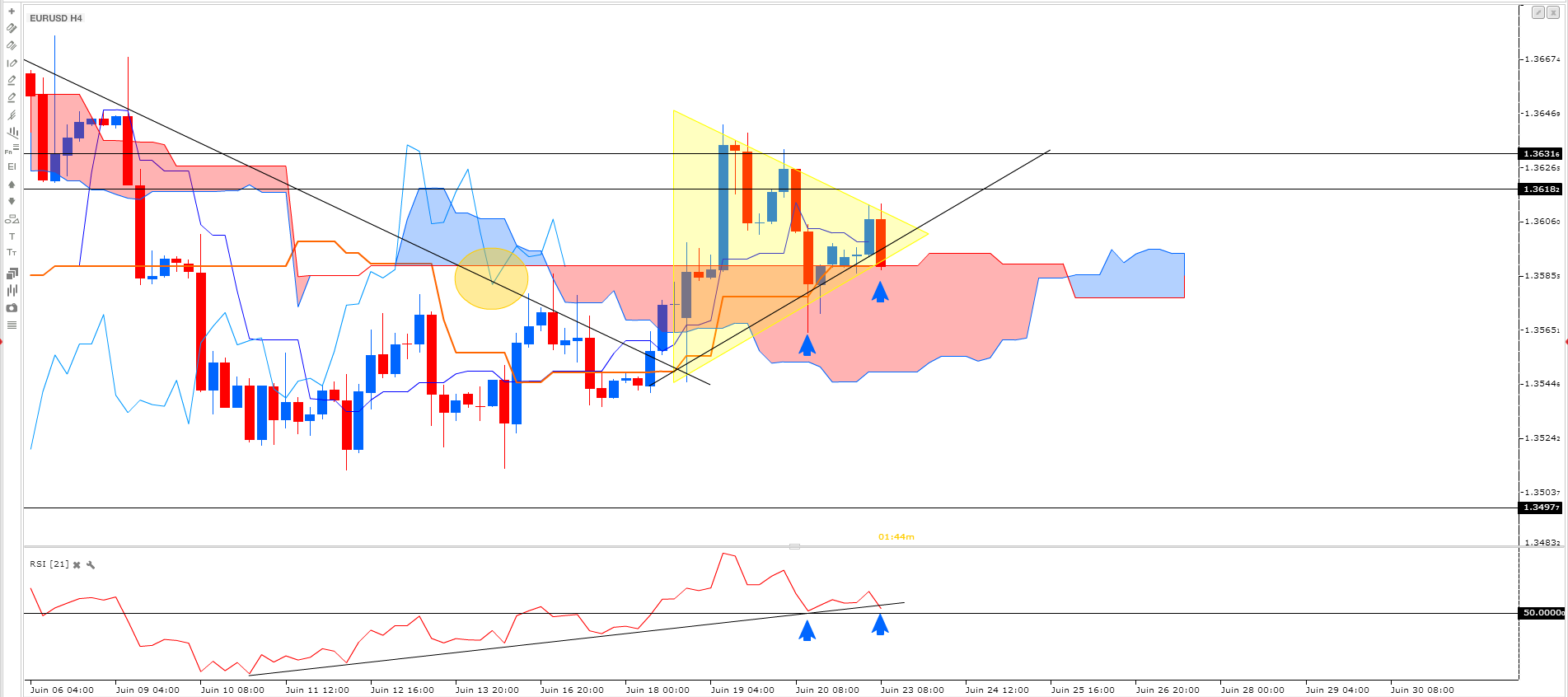Click the 1.3565 price axis label

pos(1542,330)
